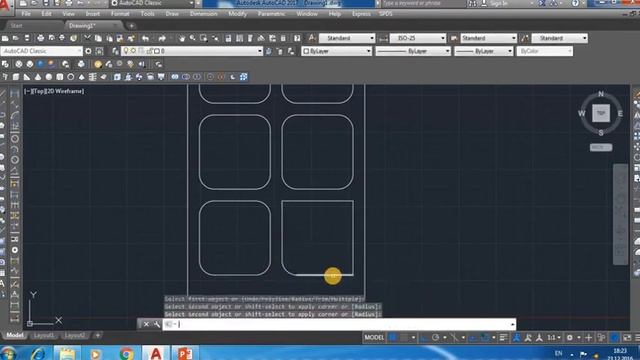Viewport: 640px width, 360px height.
Task: Toggle grid display in status bar
Action: coord(393,338)
